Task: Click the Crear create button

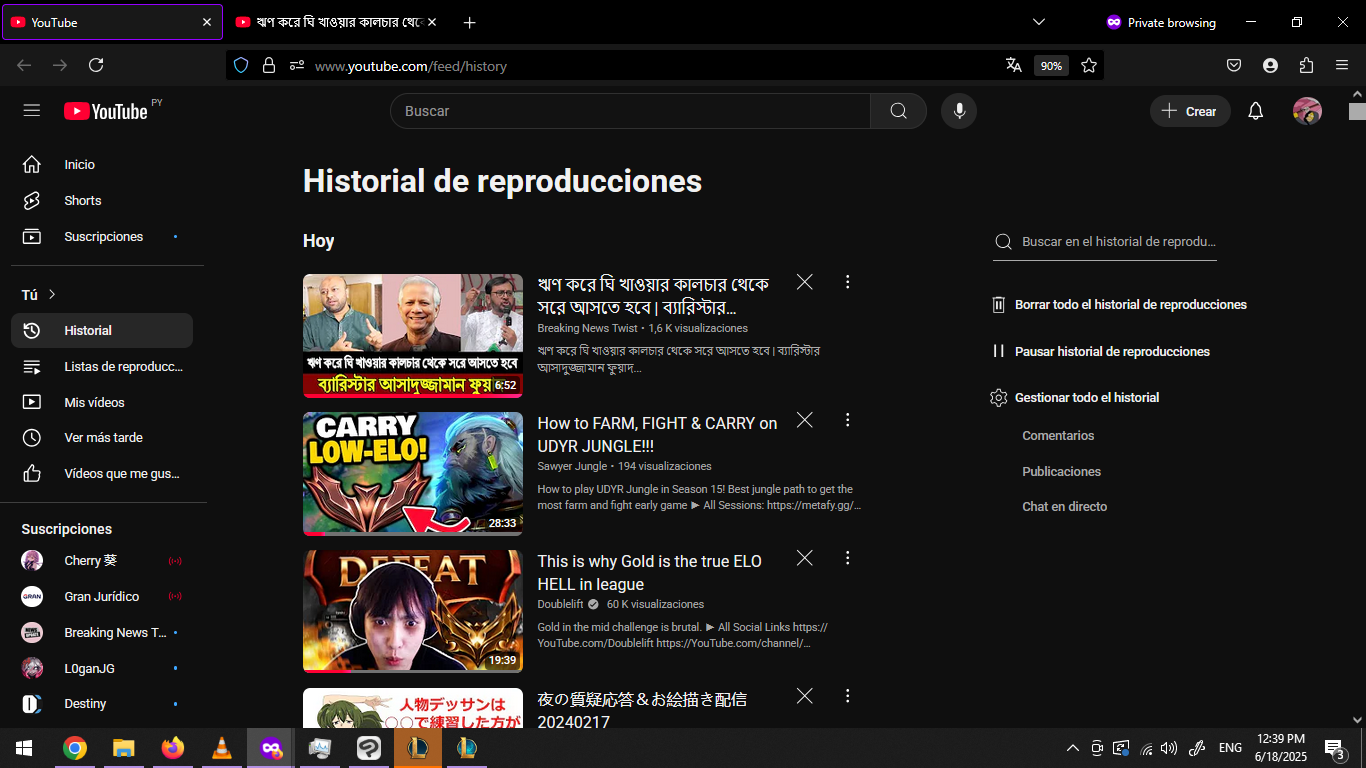Action: [x=1190, y=111]
